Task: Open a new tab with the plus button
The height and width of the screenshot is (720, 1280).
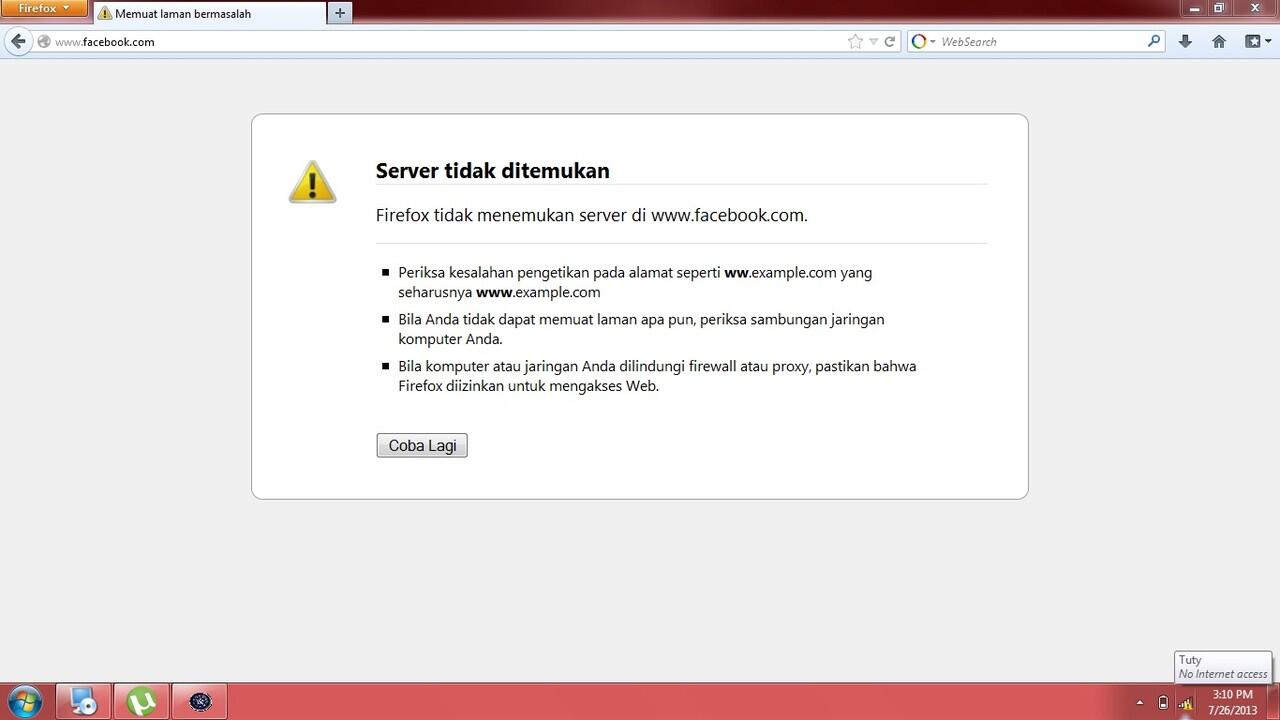Action: tap(340, 13)
